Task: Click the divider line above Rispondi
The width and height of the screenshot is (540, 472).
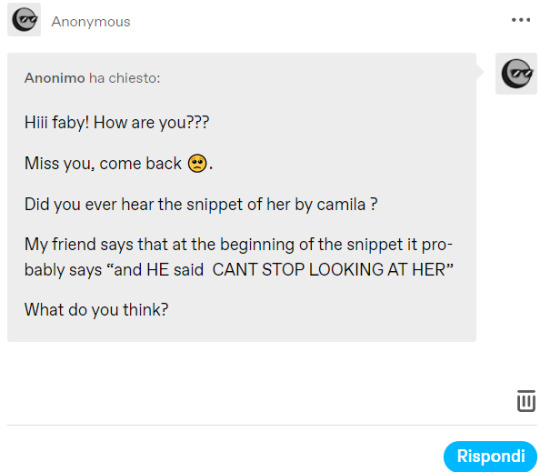Action: click(x=272, y=425)
